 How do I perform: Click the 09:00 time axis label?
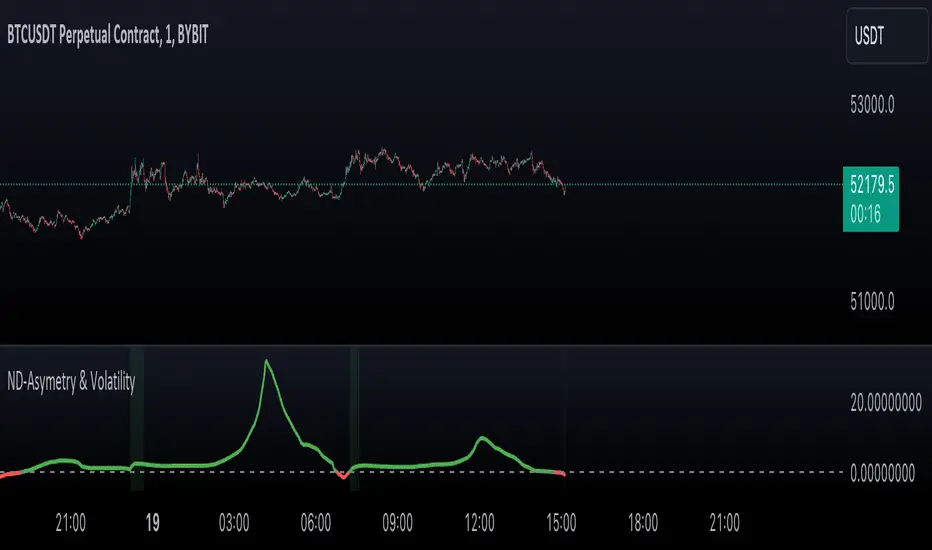pos(397,523)
